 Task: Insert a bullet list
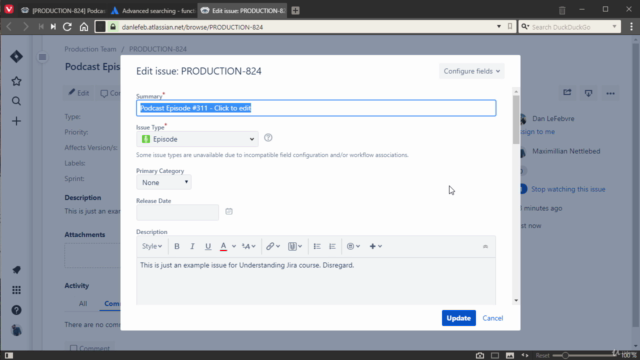[x=317, y=246]
